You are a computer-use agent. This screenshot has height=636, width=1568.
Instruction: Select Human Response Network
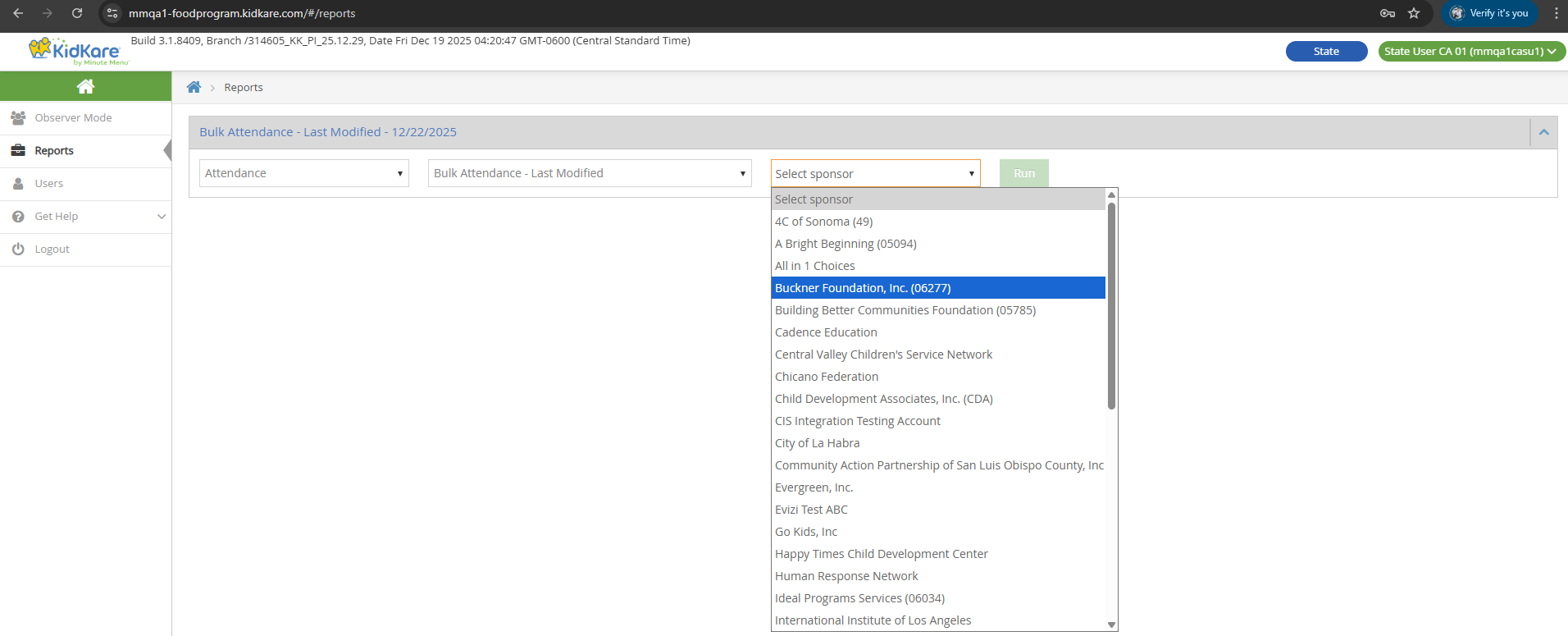[x=938, y=576]
